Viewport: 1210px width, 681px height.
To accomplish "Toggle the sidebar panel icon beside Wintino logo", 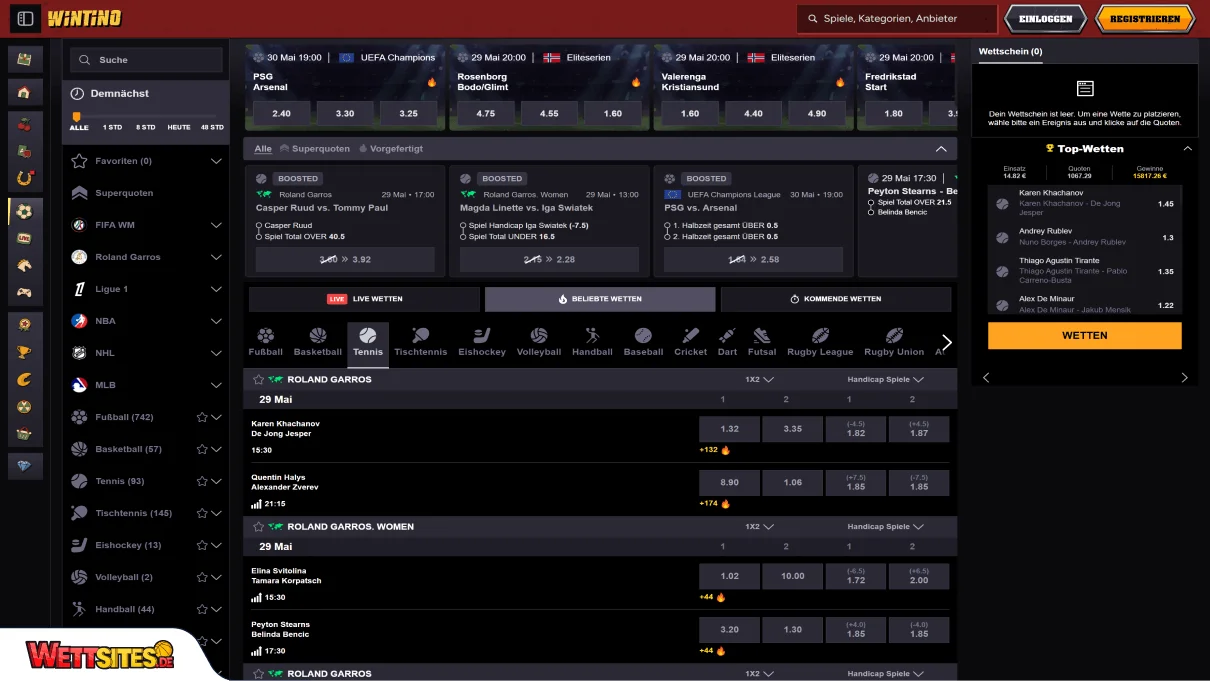I will (x=25, y=18).
